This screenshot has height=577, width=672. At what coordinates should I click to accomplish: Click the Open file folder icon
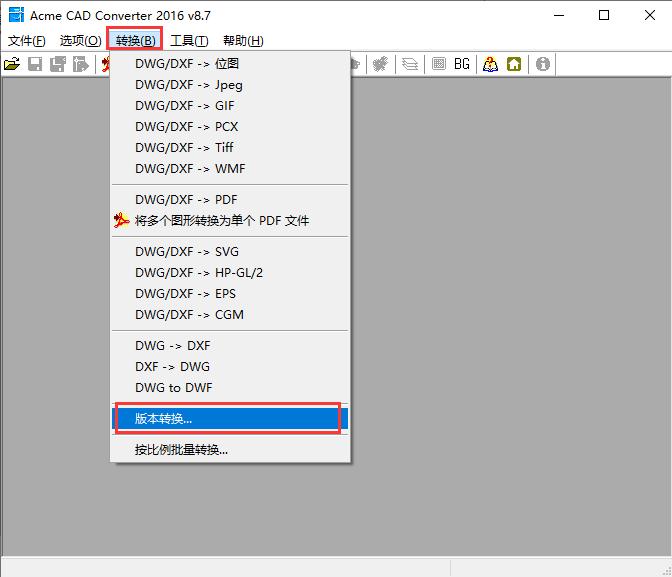(x=12, y=64)
